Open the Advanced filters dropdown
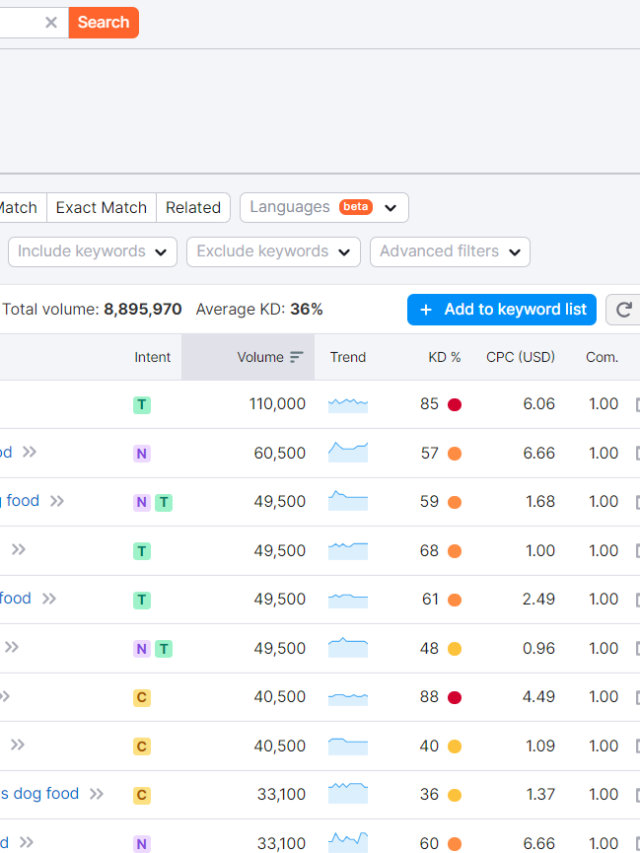Image resolution: width=640 pixels, height=853 pixels. click(449, 252)
